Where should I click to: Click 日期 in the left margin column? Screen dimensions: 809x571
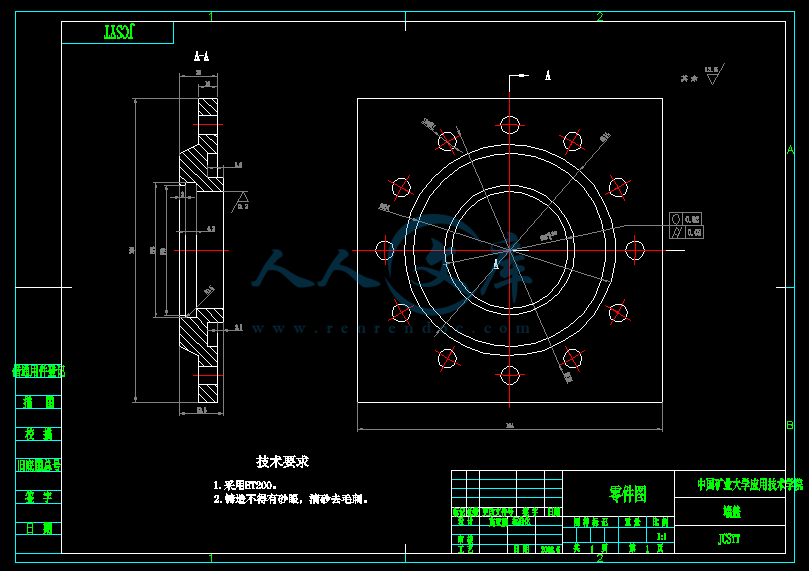click(39, 529)
